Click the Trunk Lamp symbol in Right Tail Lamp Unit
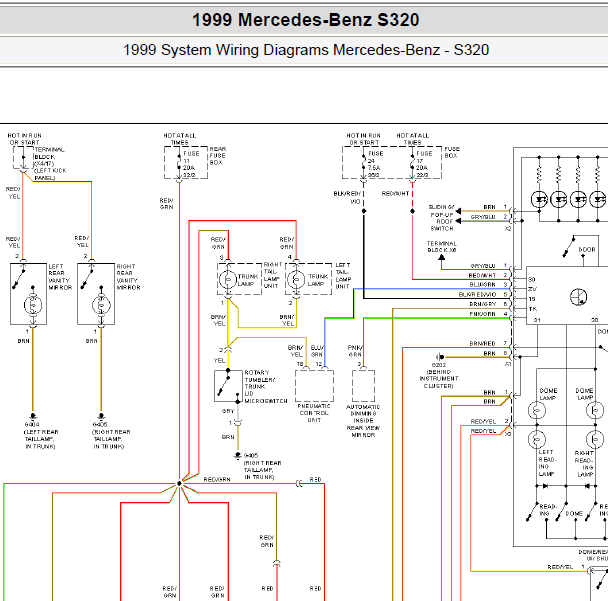 (228, 279)
